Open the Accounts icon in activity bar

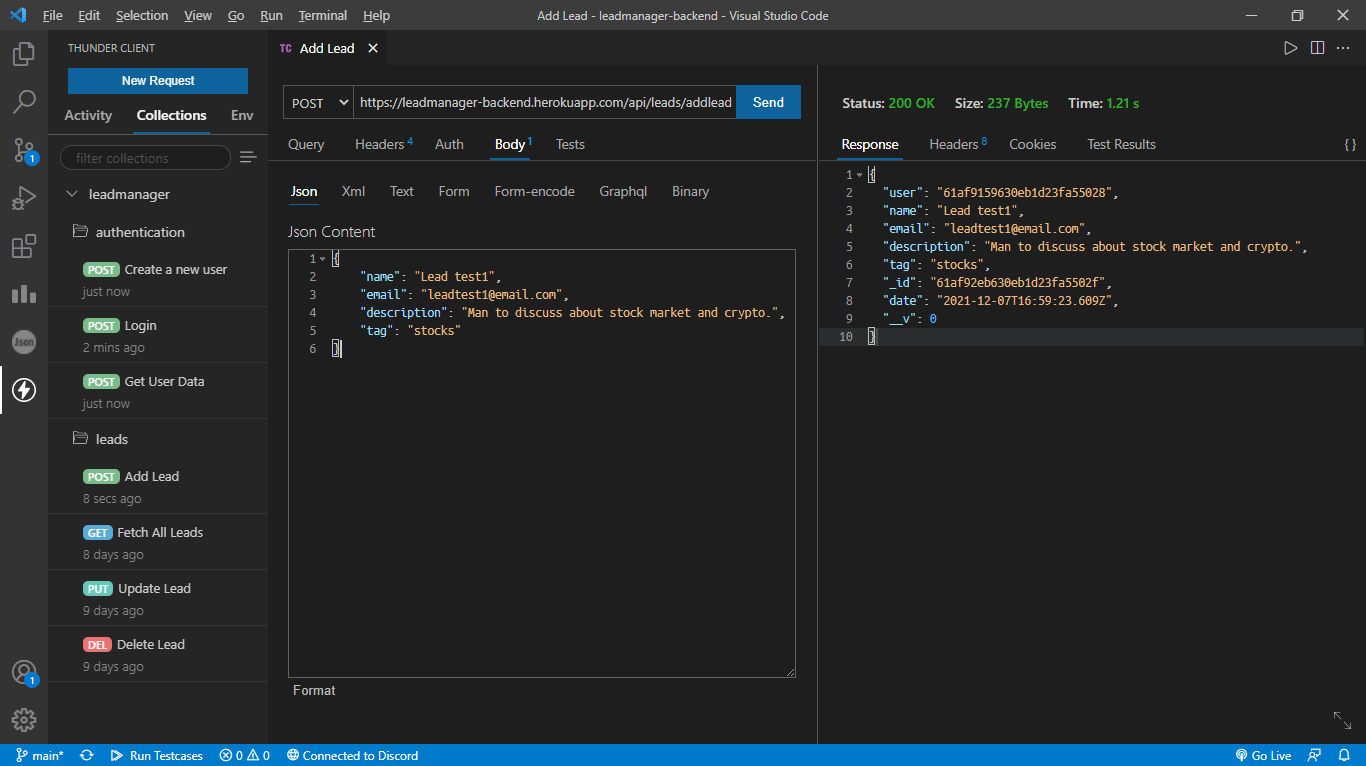pyautogui.click(x=24, y=672)
